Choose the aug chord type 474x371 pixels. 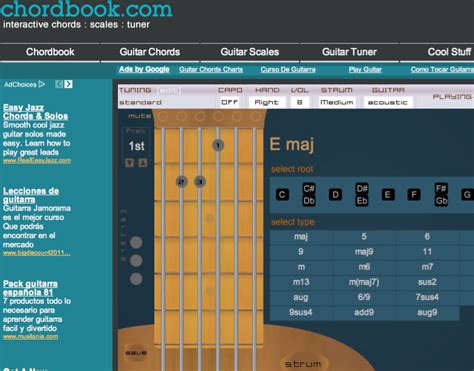301,297
